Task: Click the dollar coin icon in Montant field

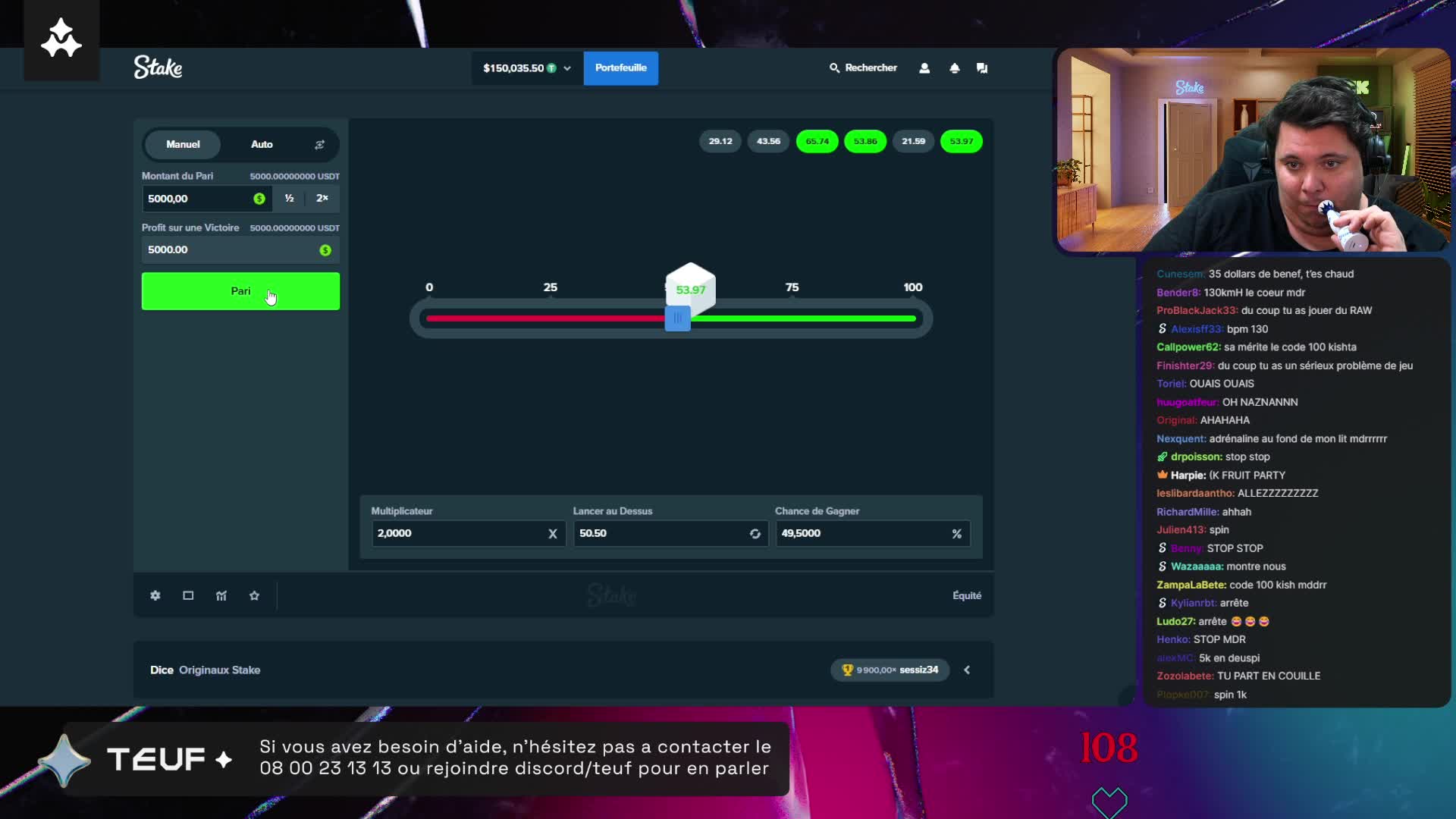Action: 259,199
